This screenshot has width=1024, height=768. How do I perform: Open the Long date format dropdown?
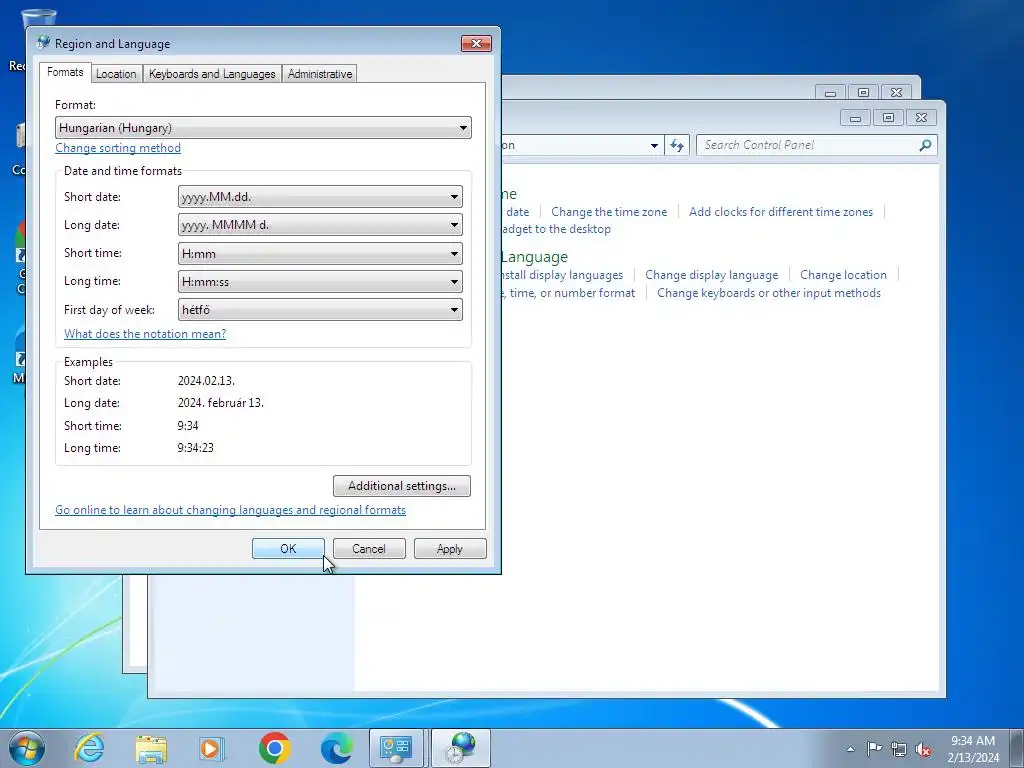(x=320, y=225)
